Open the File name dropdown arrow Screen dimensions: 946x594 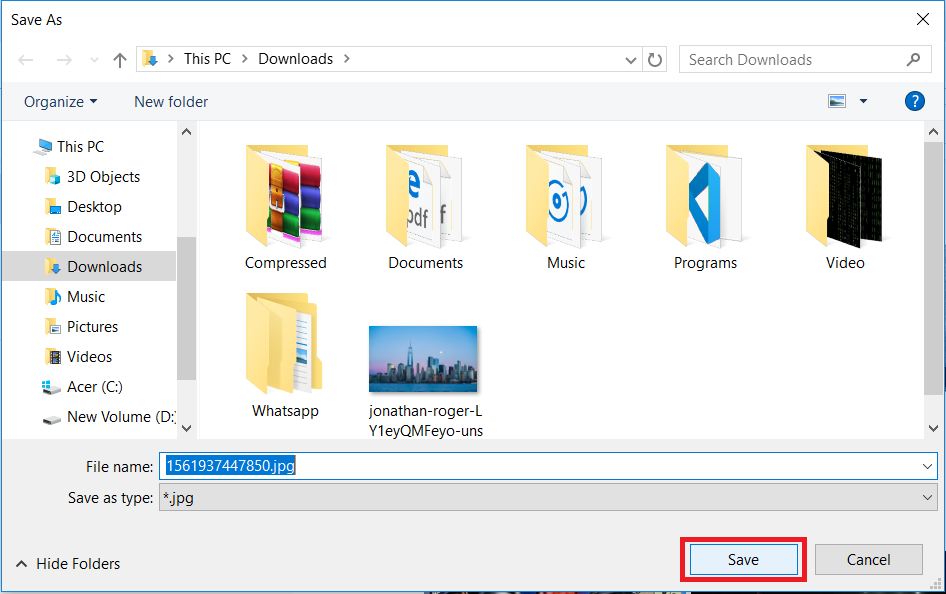927,466
